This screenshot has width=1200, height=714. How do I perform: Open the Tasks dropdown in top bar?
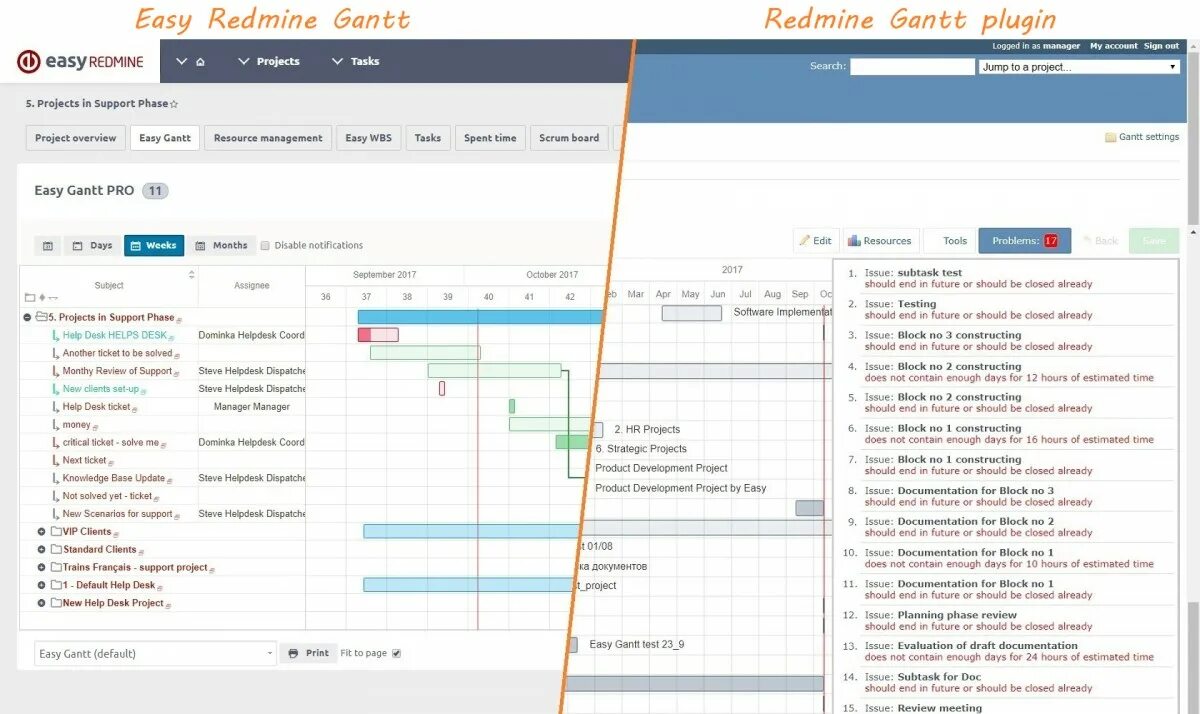[355, 62]
